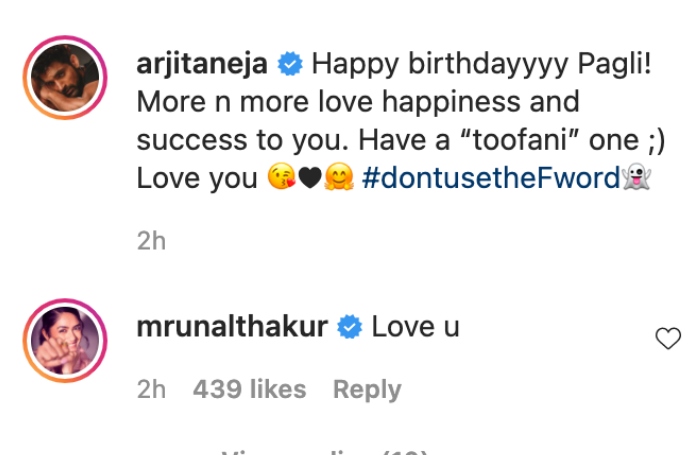Click the hugging face emoji
Image resolution: width=700 pixels, height=455 pixels.
(340, 179)
